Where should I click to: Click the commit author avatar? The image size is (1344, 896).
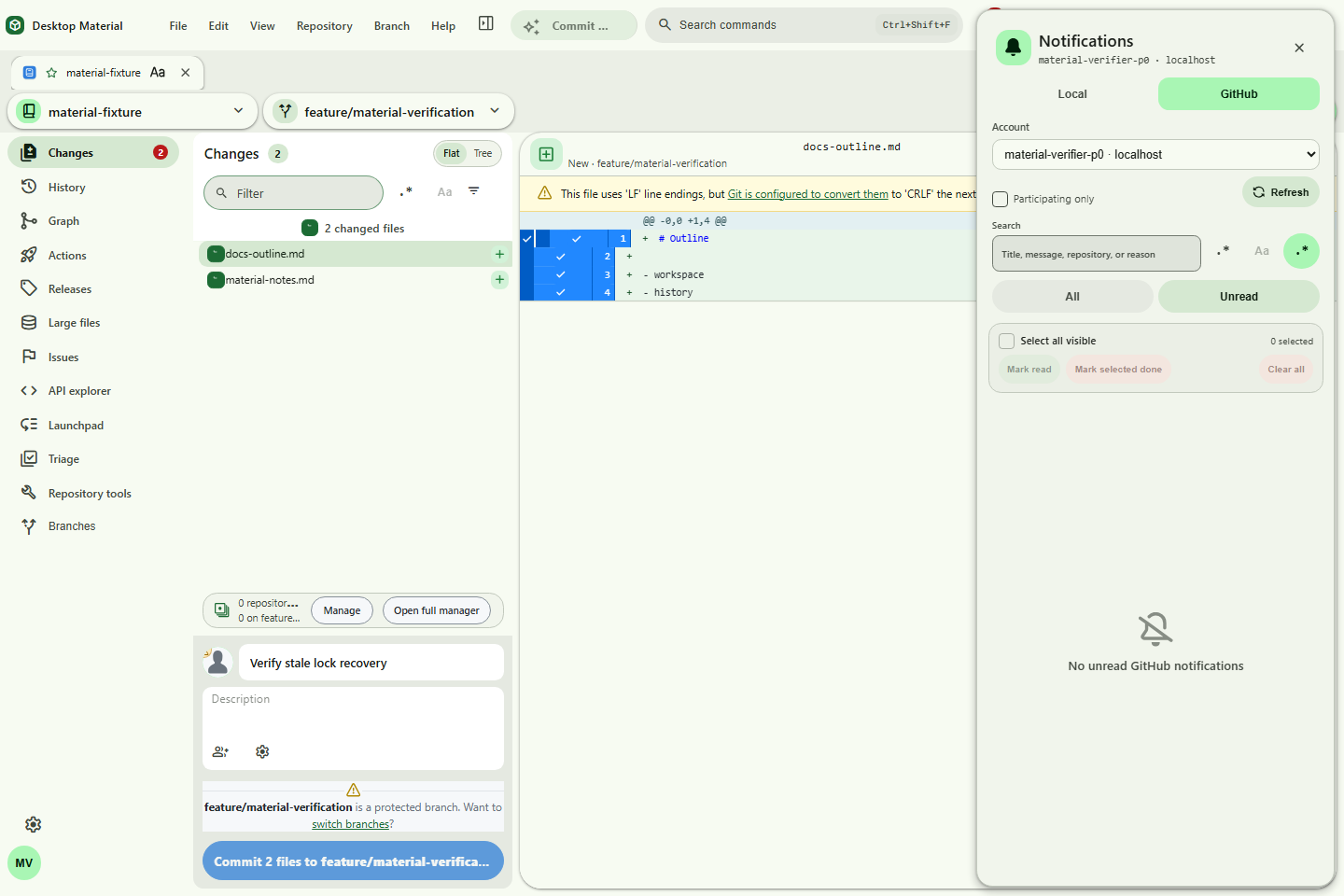(218, 663)
